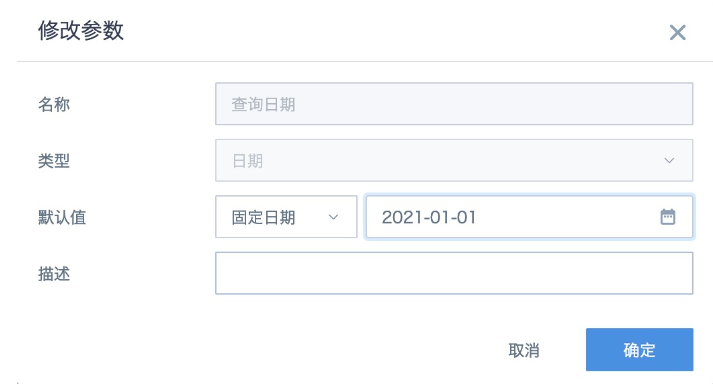The width and height of the screenshot is (713, 386).
Task: Click the chevron beside 固定日期
Action: (x=333, y=217)
